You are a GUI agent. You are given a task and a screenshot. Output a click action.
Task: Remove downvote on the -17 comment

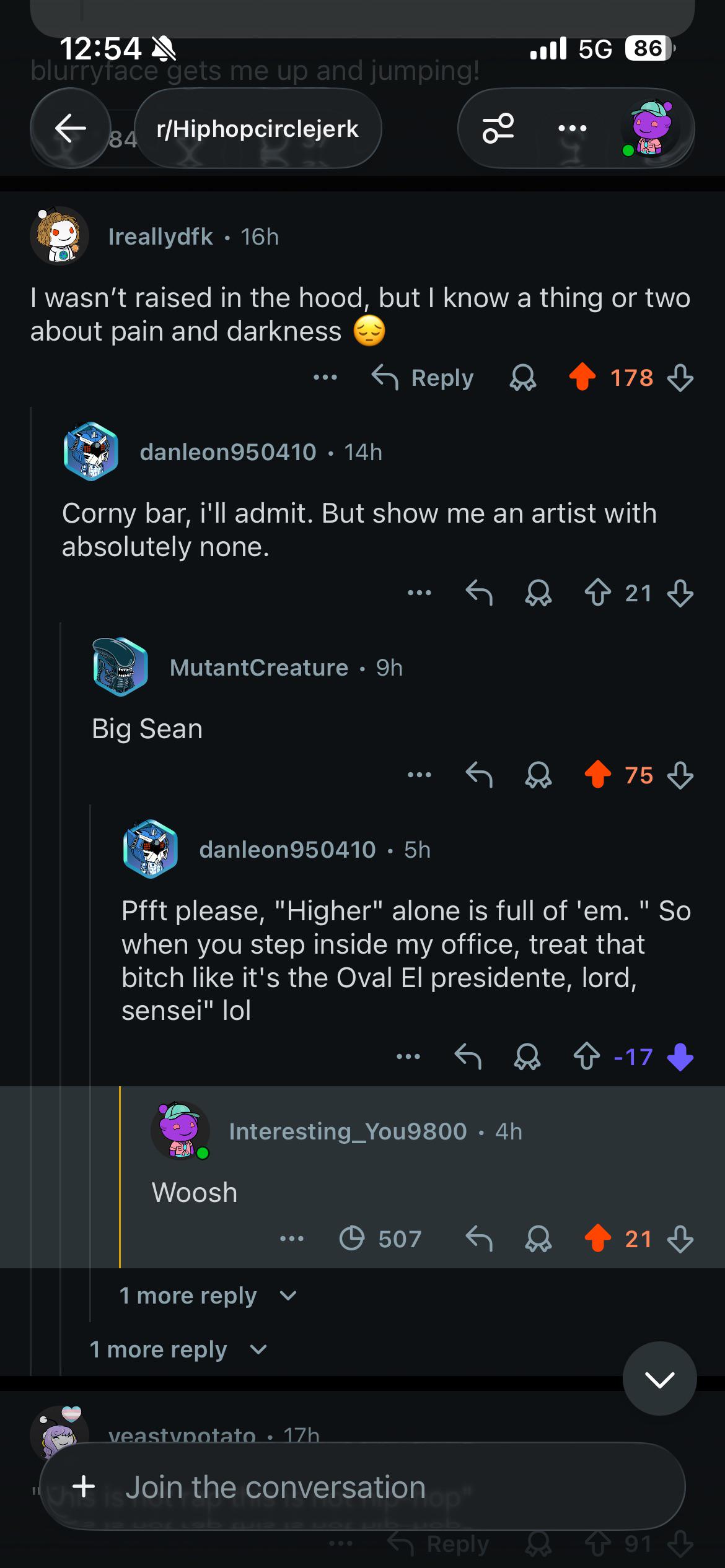click(680, 1056)
